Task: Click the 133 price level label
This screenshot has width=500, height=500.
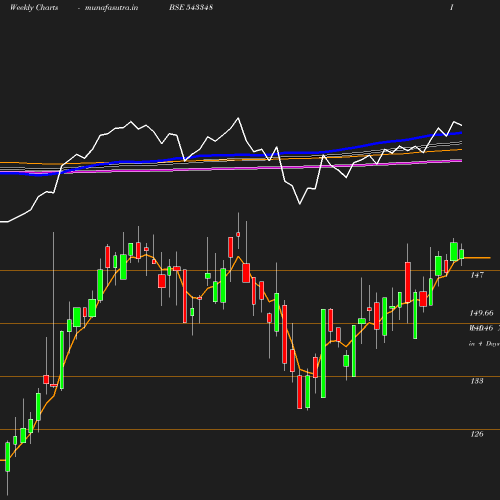Action: point(477,381)
